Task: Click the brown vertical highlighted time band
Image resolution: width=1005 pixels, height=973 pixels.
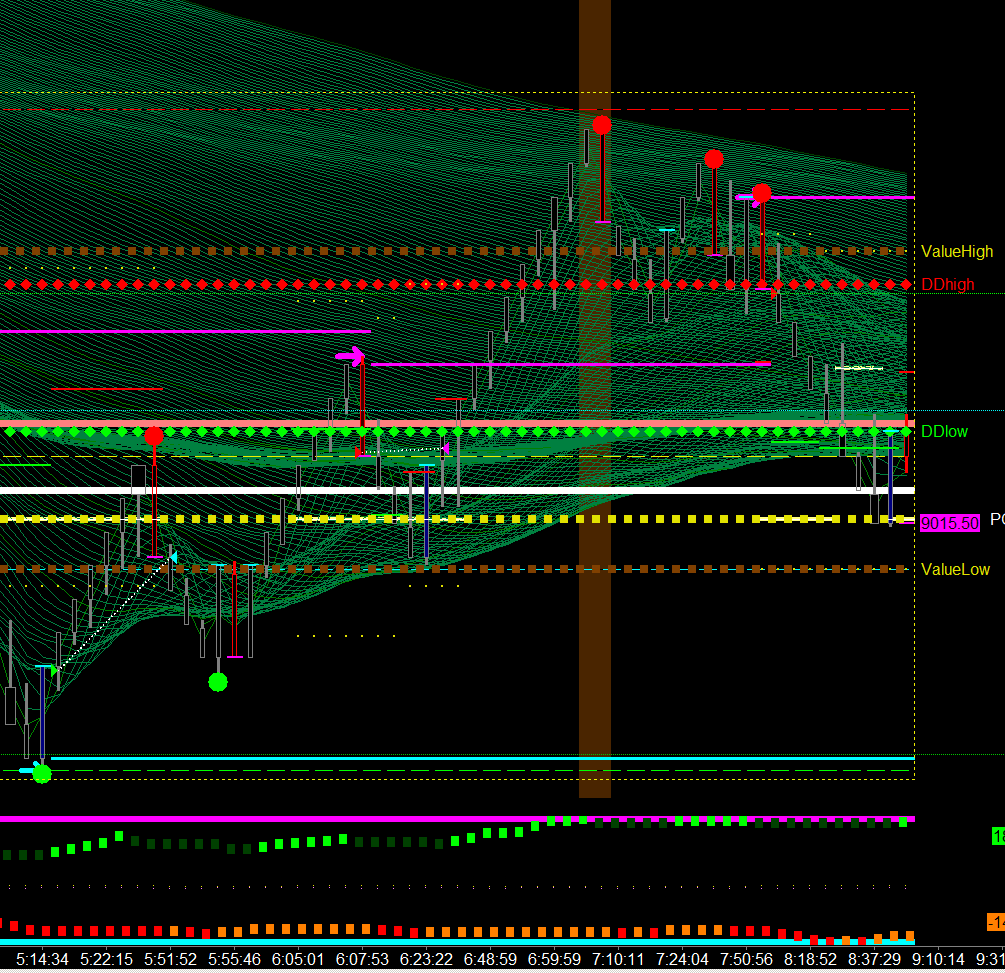Action: (595, 399)
